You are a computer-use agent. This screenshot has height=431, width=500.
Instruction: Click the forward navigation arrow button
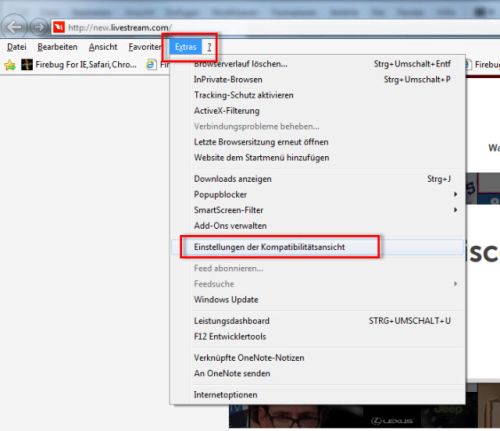(x=39, y=27)
